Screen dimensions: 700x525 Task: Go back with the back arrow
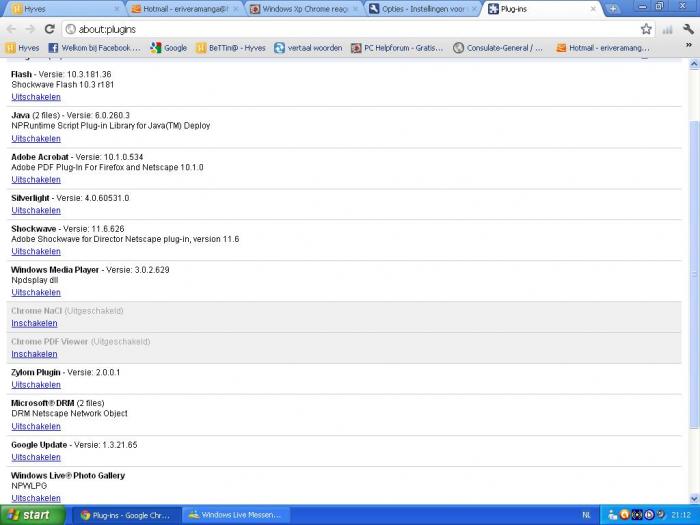point(11,29)
